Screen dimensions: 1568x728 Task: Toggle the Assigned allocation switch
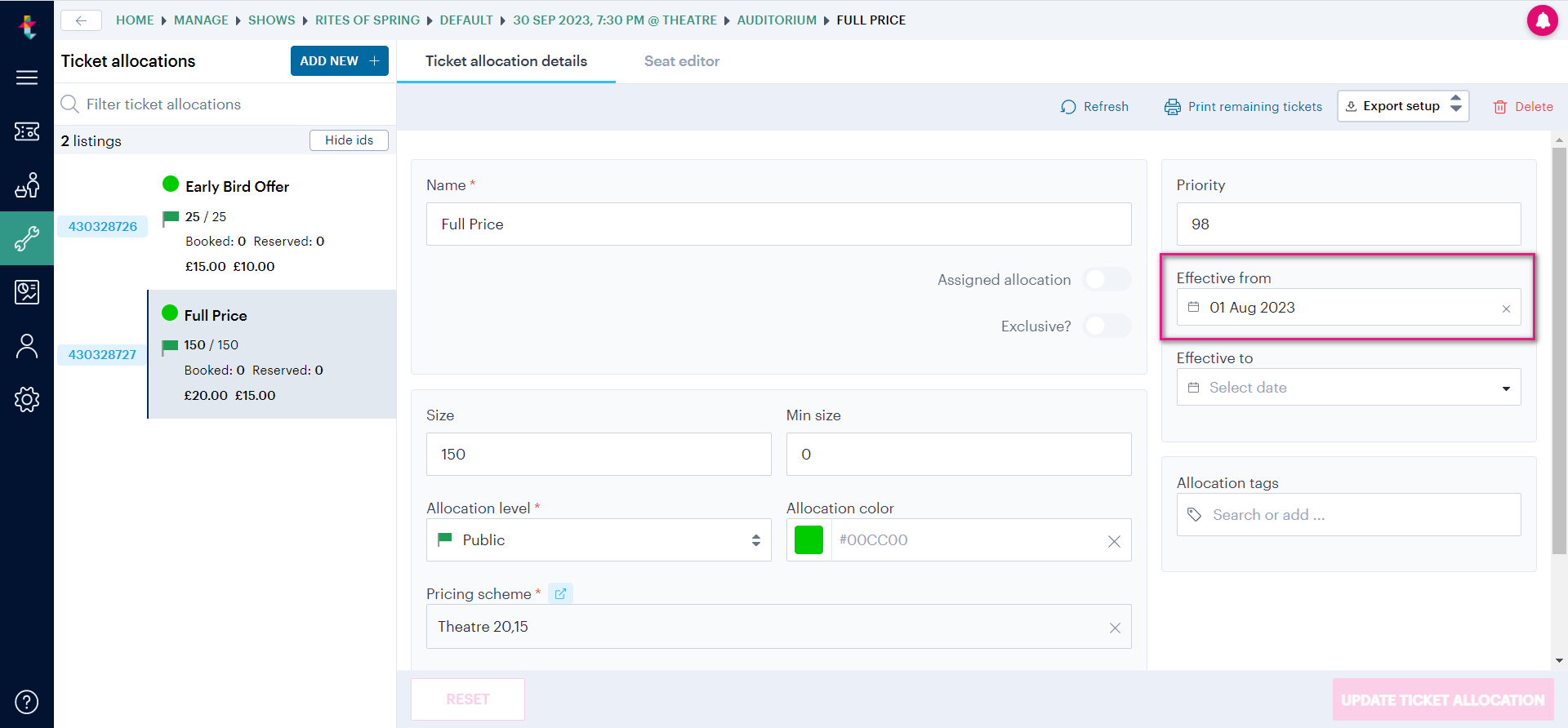tap(1107, 279)
